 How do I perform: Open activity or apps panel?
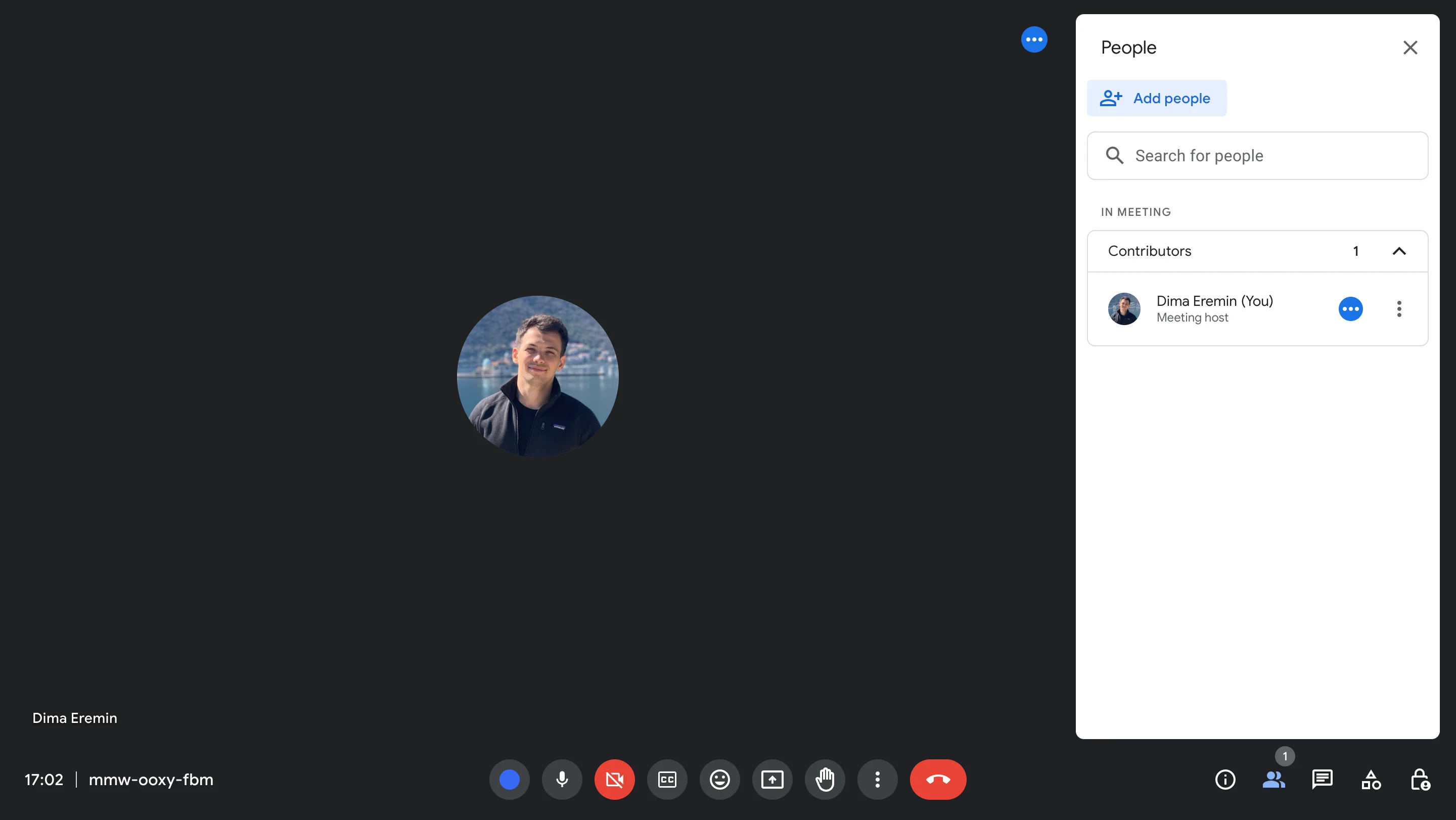click(x=1370, y=779)
